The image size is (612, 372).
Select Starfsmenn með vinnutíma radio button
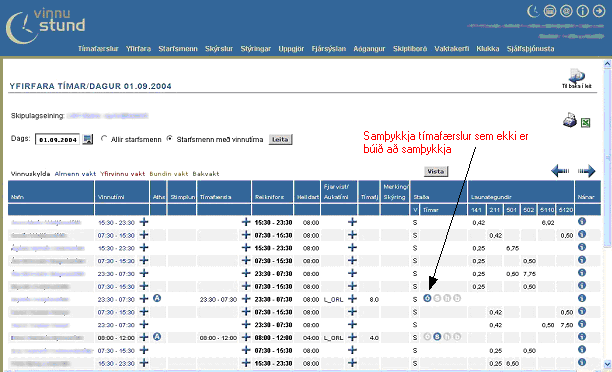[169, 139]
